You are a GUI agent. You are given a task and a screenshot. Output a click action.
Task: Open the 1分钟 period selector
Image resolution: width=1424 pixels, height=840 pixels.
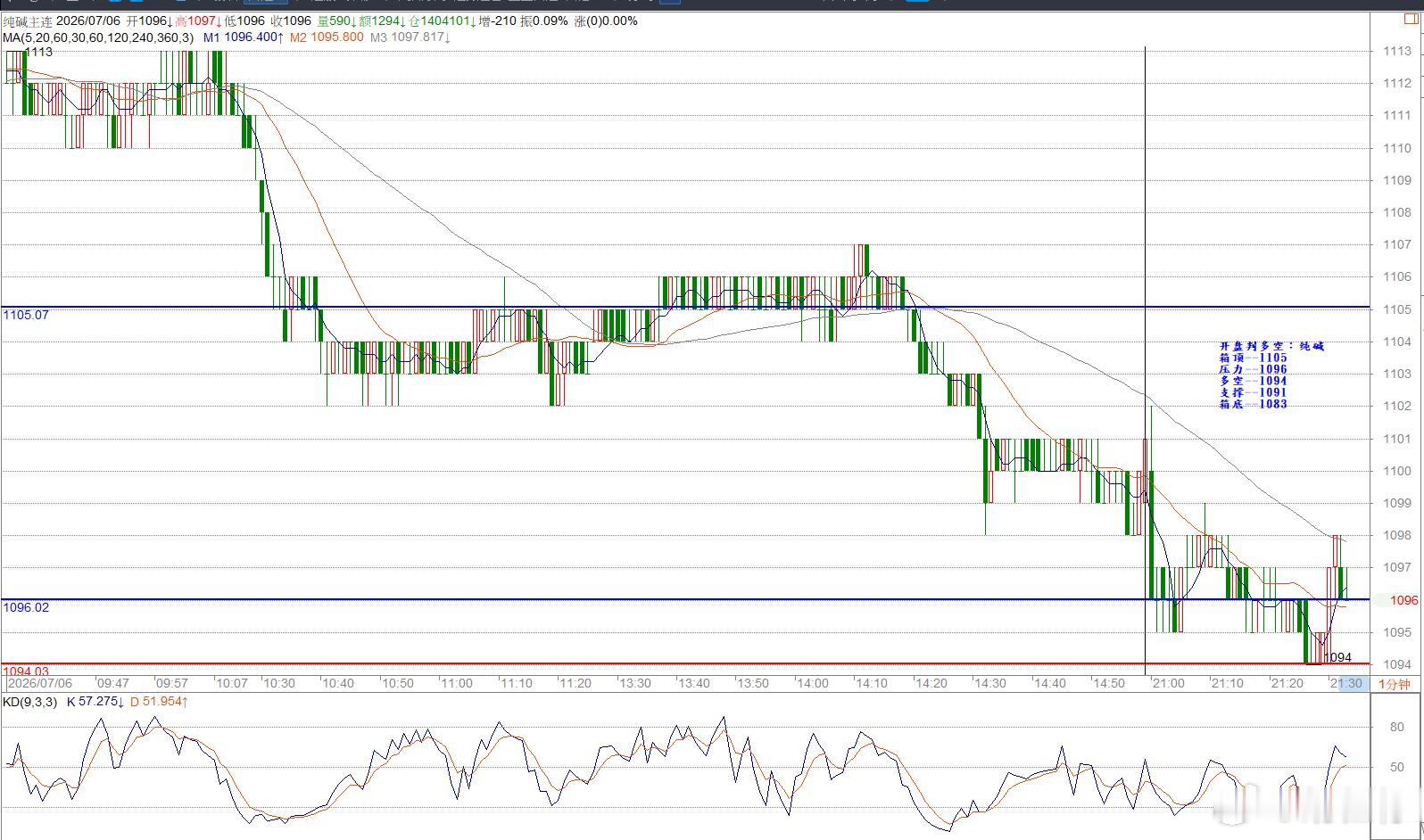click(x=1395, y=684)
